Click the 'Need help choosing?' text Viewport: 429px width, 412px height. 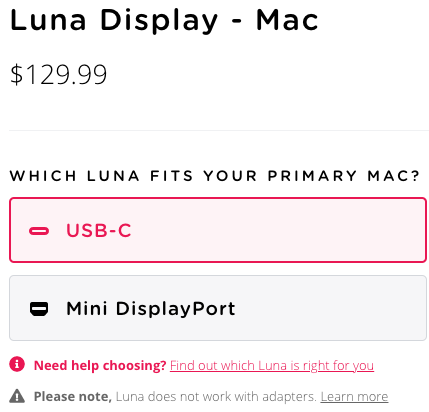point(100,365)
